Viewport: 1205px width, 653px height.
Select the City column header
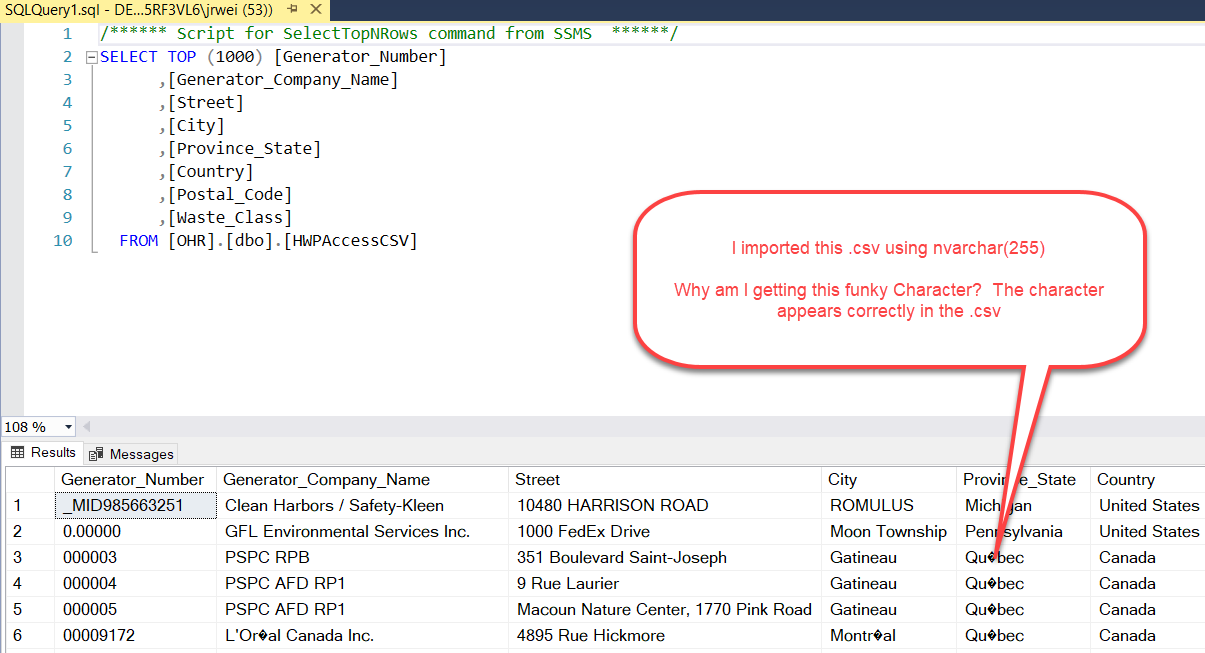click(x=842, y=480)
